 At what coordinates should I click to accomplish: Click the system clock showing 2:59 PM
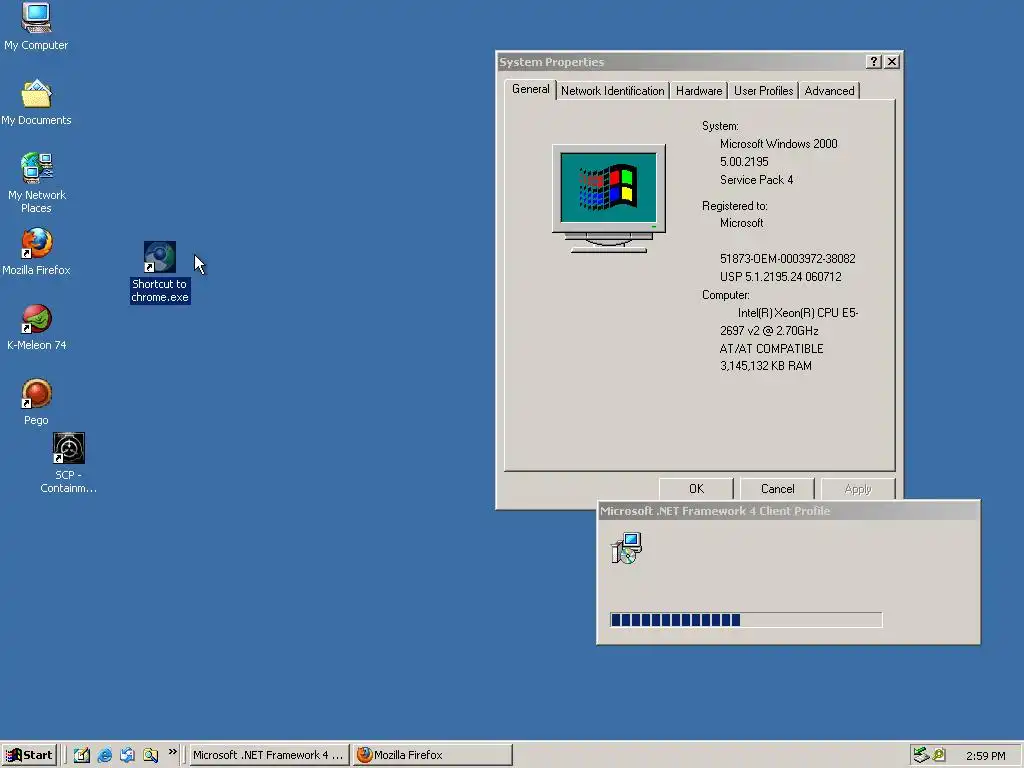pyautogui.click(x=985, y=756)
